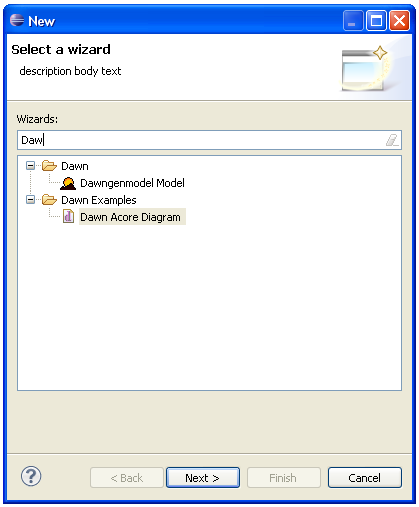The width and height of the screenshot is (419, 507).
Task: Collapse the Dawn tree node
Action: tap(30, 166)
